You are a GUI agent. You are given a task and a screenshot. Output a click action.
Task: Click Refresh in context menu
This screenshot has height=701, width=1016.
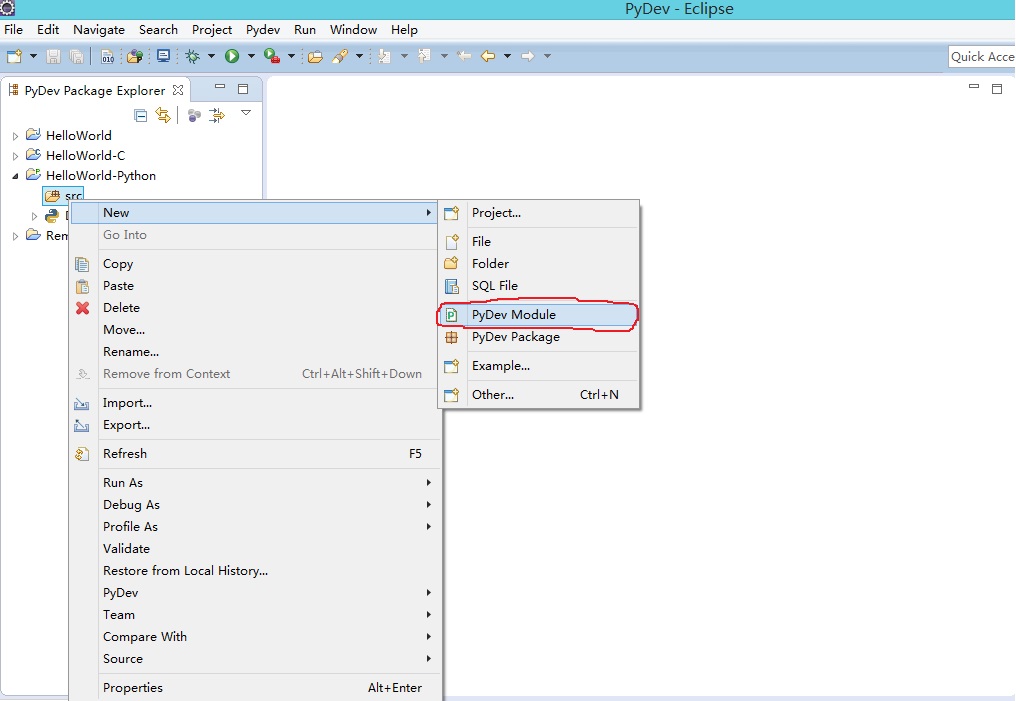[255, 454]
